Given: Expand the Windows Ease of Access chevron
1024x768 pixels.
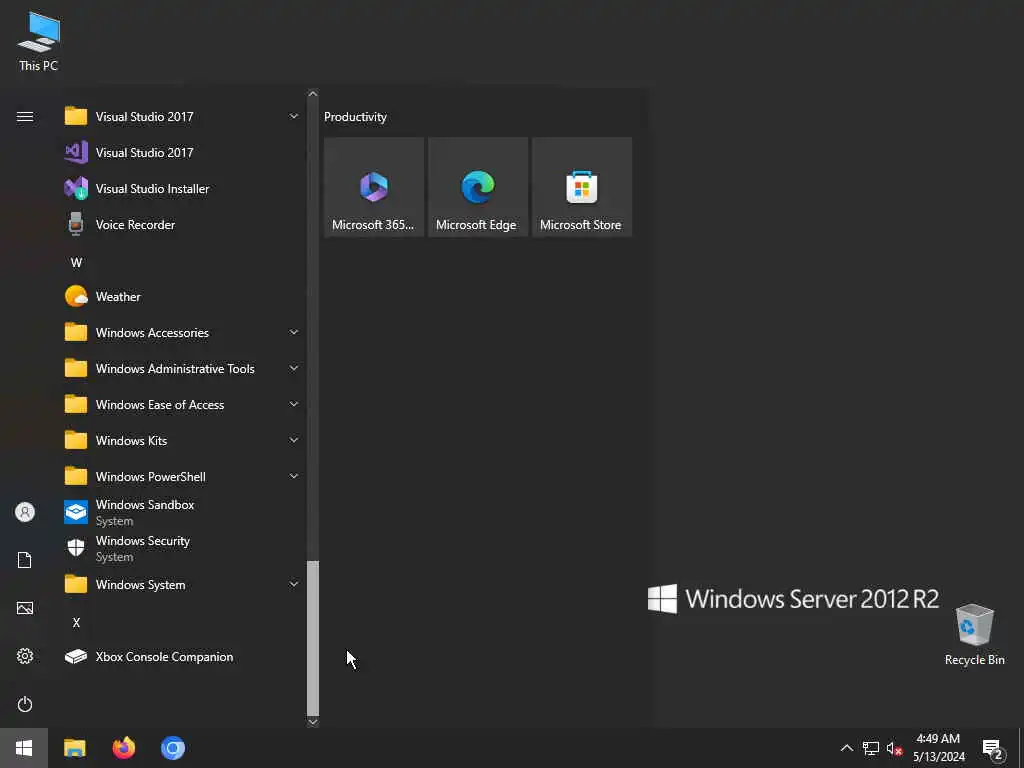Looking at the screenshot, I should coord(294,404).
